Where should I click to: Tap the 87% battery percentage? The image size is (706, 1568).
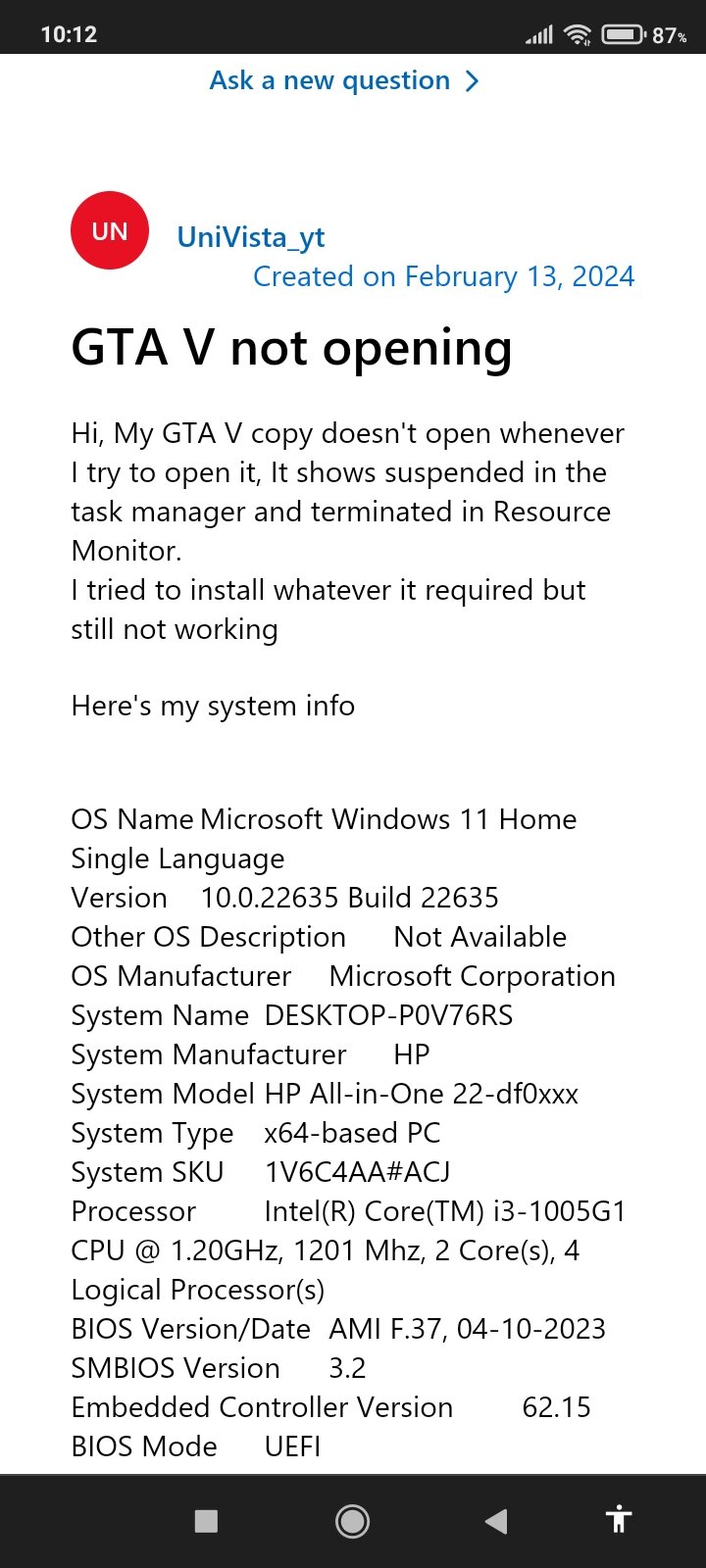(669, 35)
